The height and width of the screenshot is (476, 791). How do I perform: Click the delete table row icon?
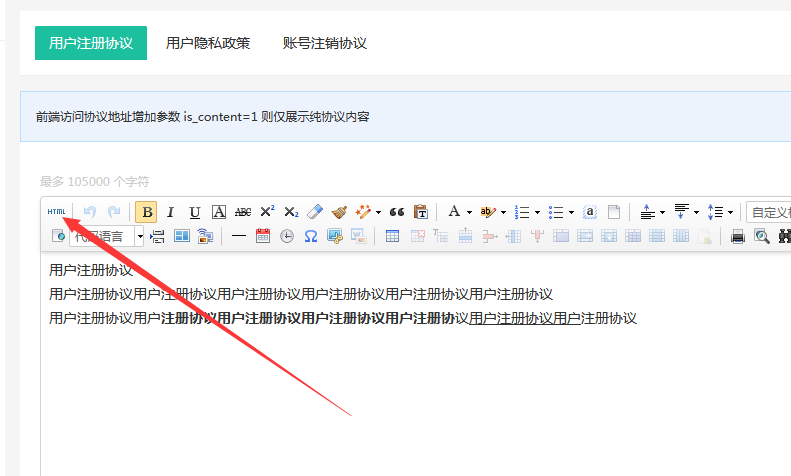click(x=489, y=236)
